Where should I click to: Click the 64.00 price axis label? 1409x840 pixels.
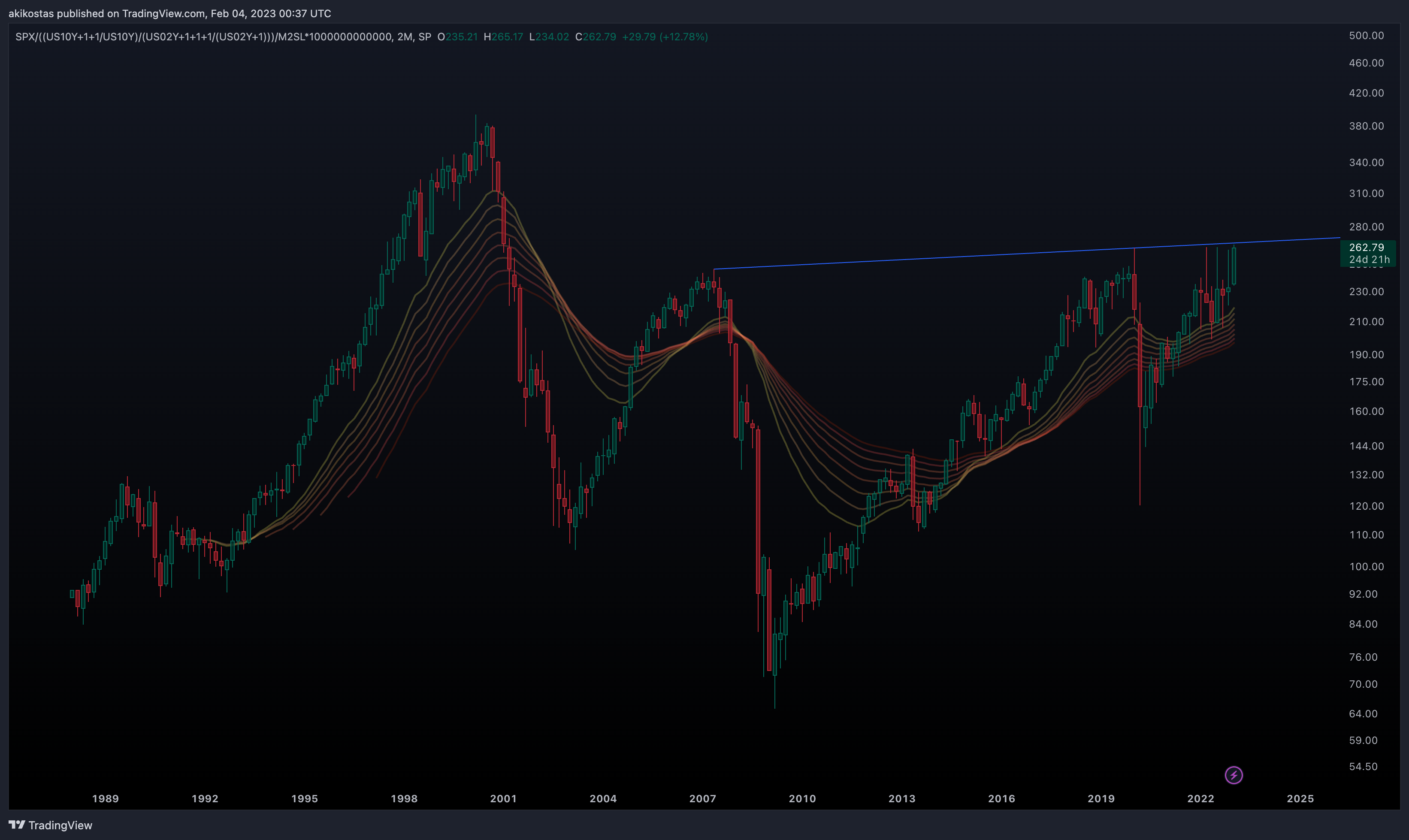point(1363,714)
